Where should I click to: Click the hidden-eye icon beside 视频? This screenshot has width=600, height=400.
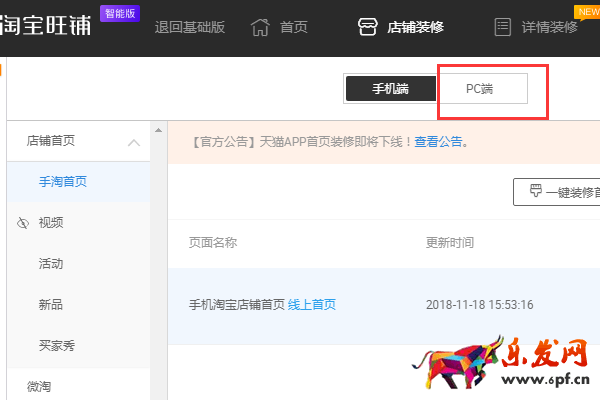point(23,223)
